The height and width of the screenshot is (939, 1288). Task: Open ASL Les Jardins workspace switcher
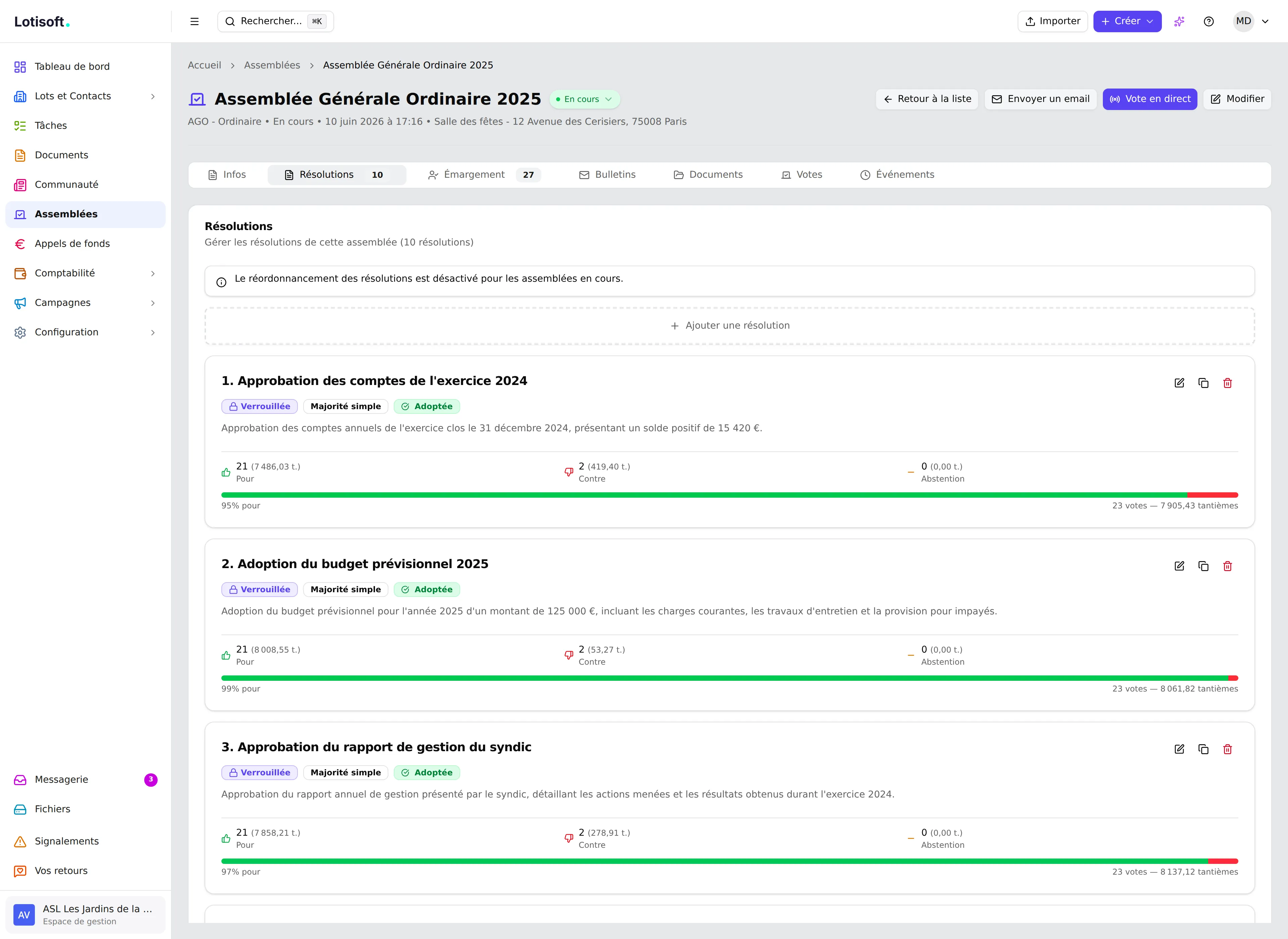coord(85,915)
